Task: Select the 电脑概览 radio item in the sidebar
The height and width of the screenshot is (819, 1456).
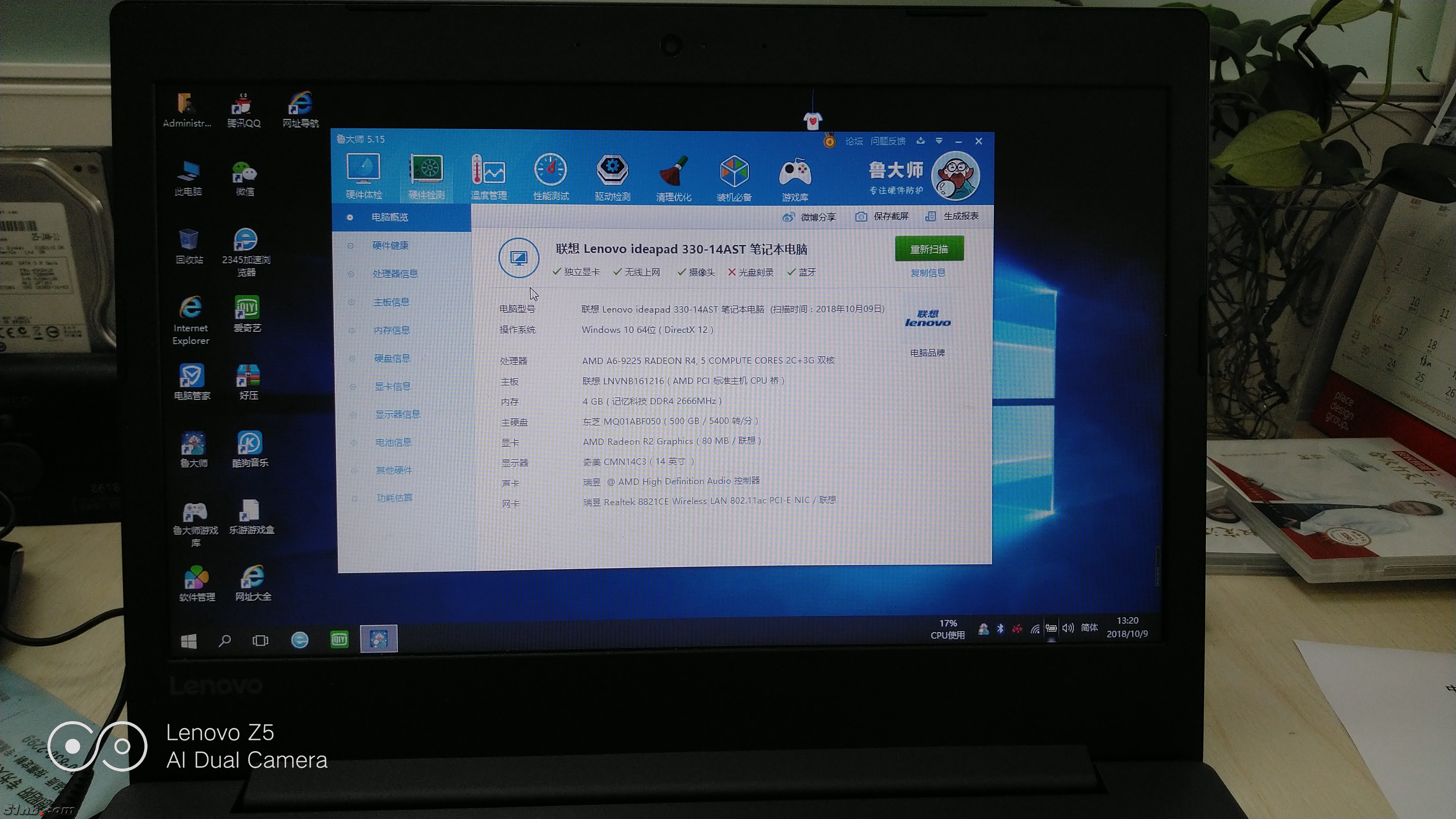Action: pyautogui.click(x=350, y=217)
